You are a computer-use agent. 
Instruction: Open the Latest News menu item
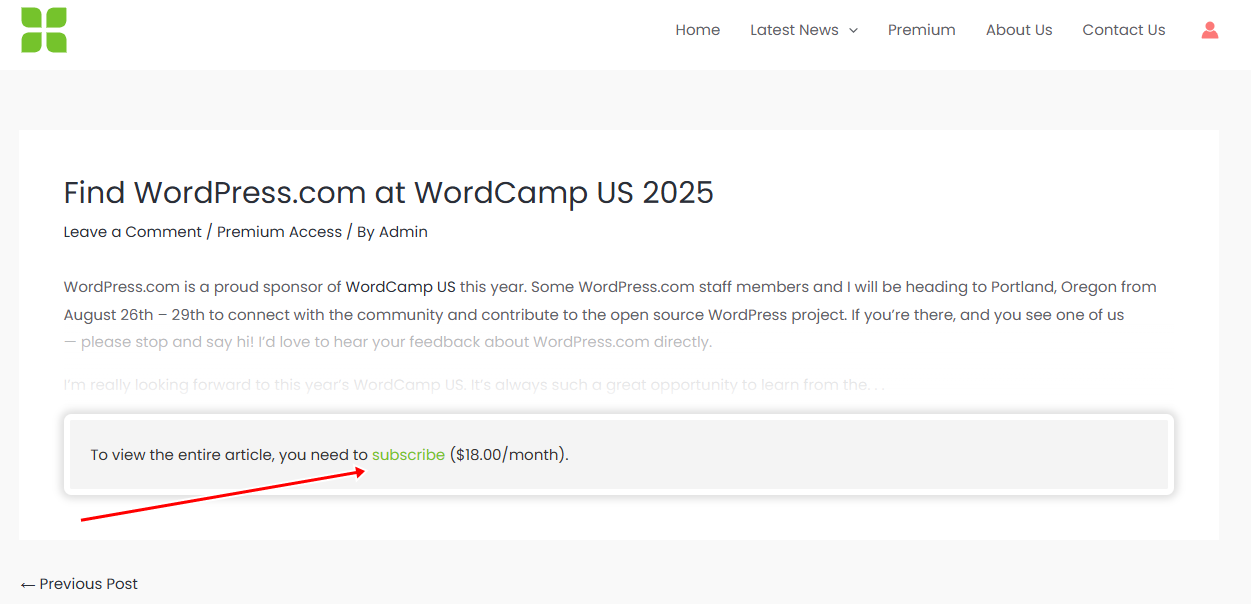(x=794, y=30)
